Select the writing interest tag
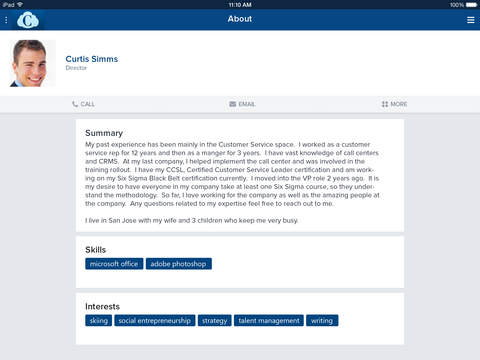The height and width of the screenshot is (360, 480). point(322,320)
